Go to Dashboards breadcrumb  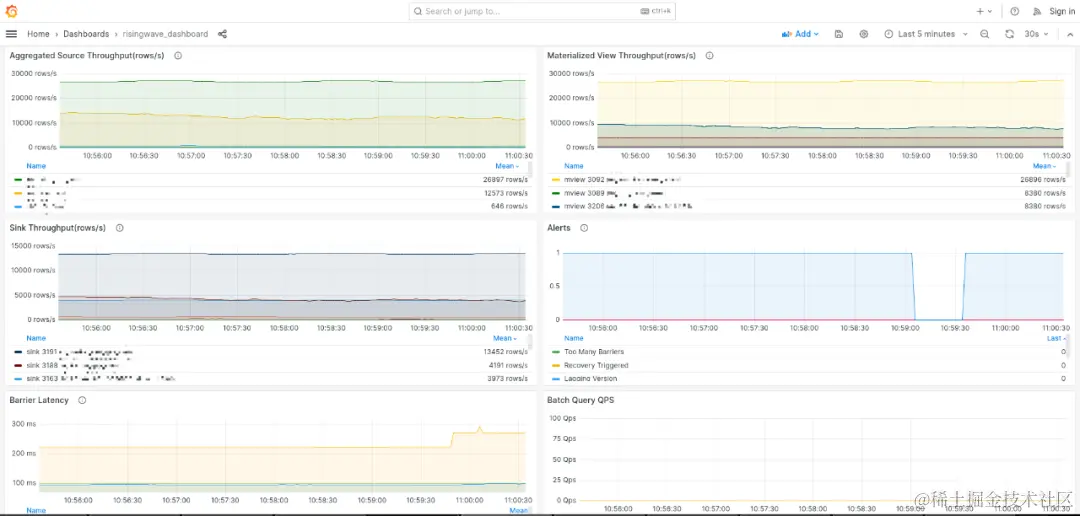point(86,34)
